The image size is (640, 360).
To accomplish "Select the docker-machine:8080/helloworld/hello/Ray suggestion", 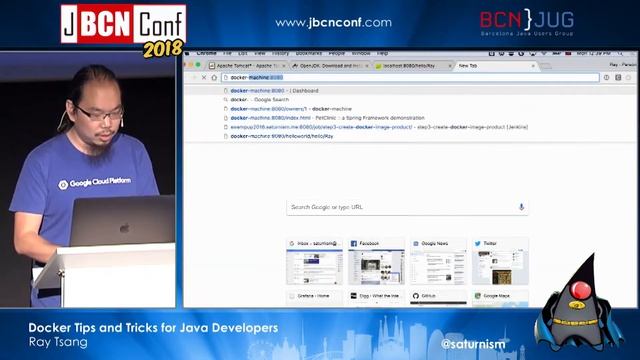I will [410, 136].
